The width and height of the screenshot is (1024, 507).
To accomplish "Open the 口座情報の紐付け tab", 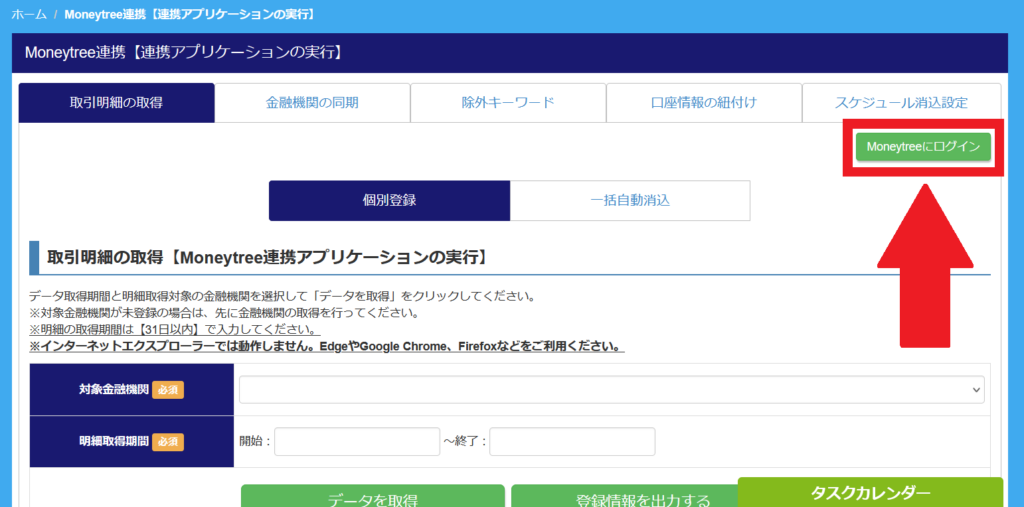I will tap(704, 103).
